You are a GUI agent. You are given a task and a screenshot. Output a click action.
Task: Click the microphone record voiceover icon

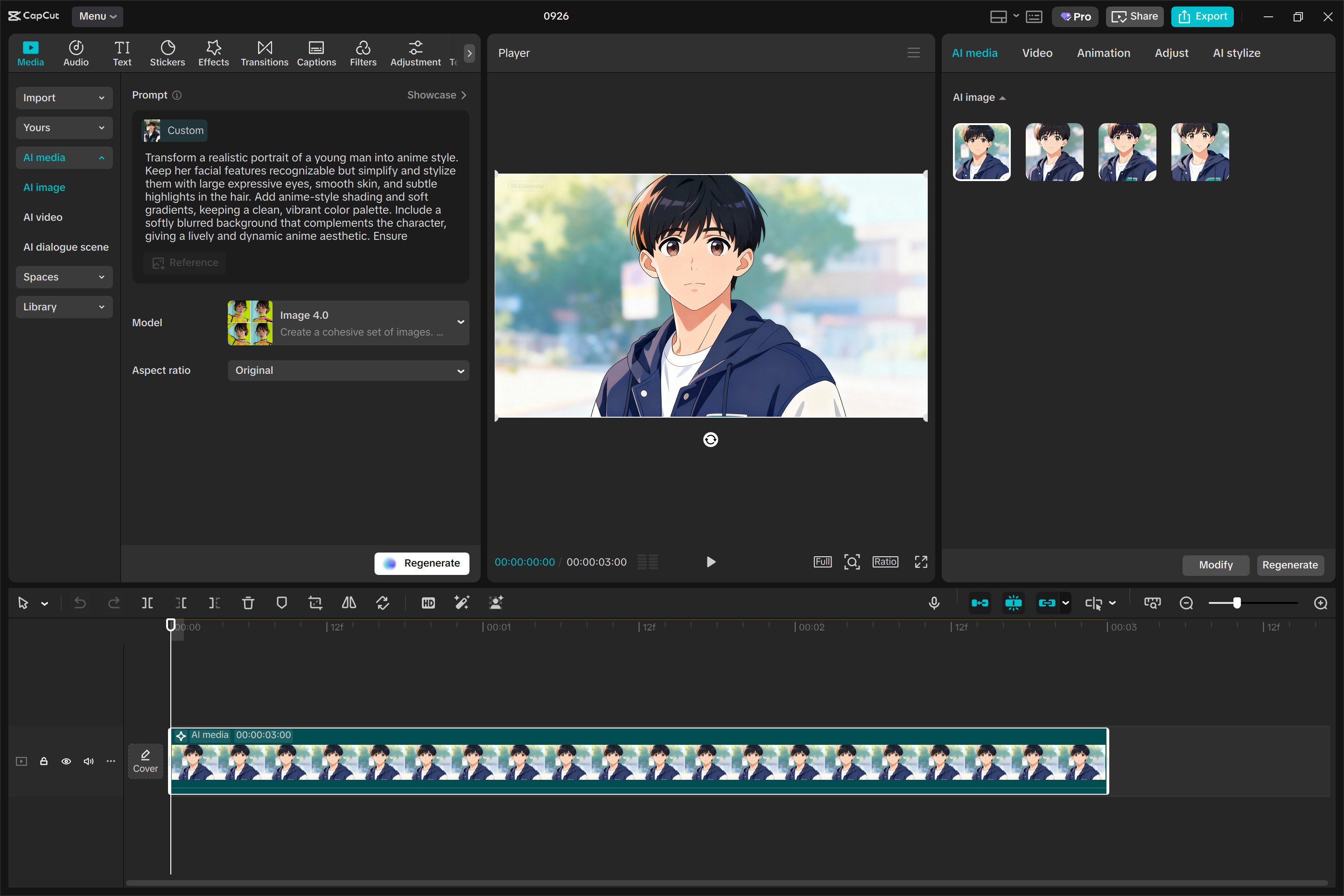(934, 603)
